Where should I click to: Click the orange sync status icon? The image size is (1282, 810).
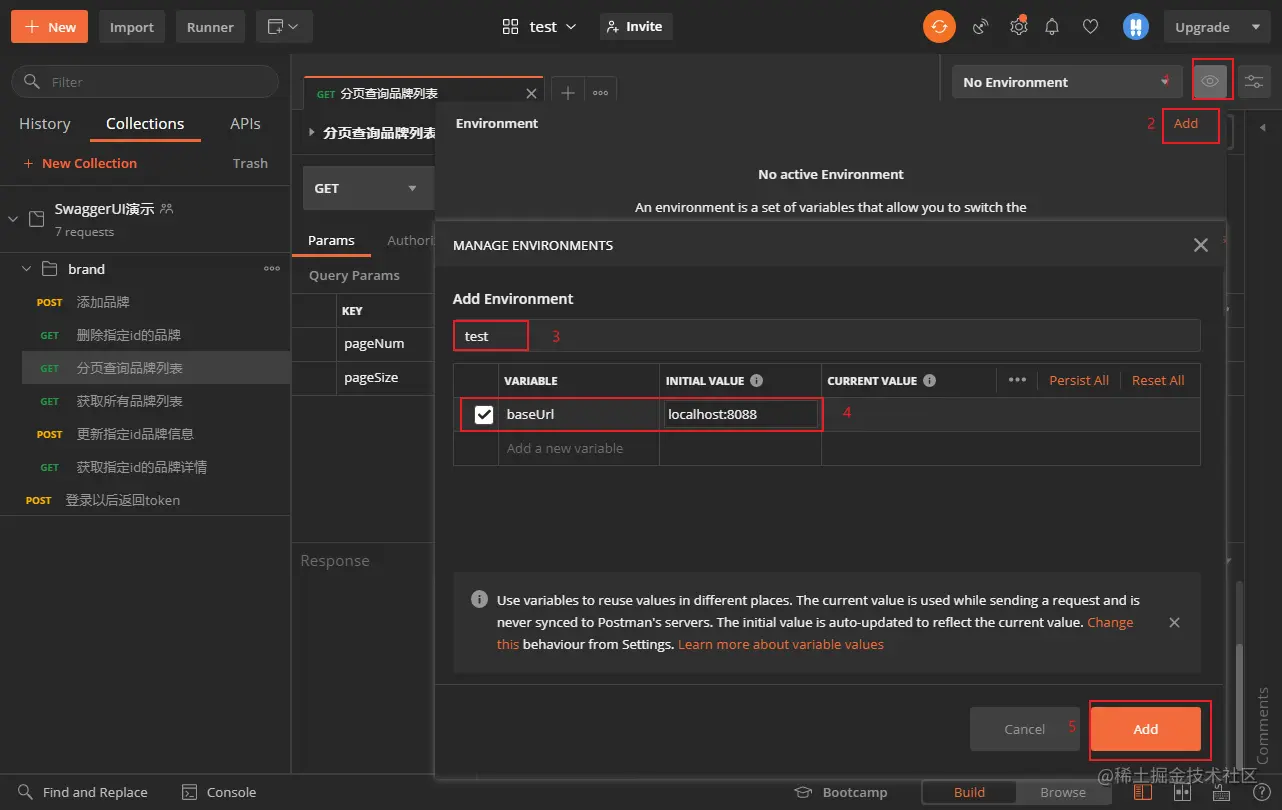pos(939,27)
